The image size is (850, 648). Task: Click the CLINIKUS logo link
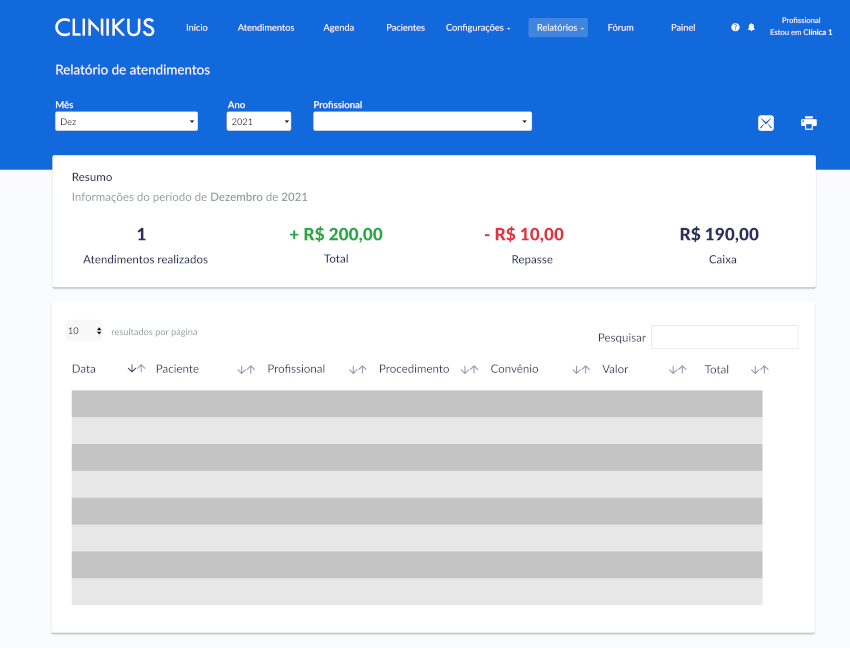105,28
